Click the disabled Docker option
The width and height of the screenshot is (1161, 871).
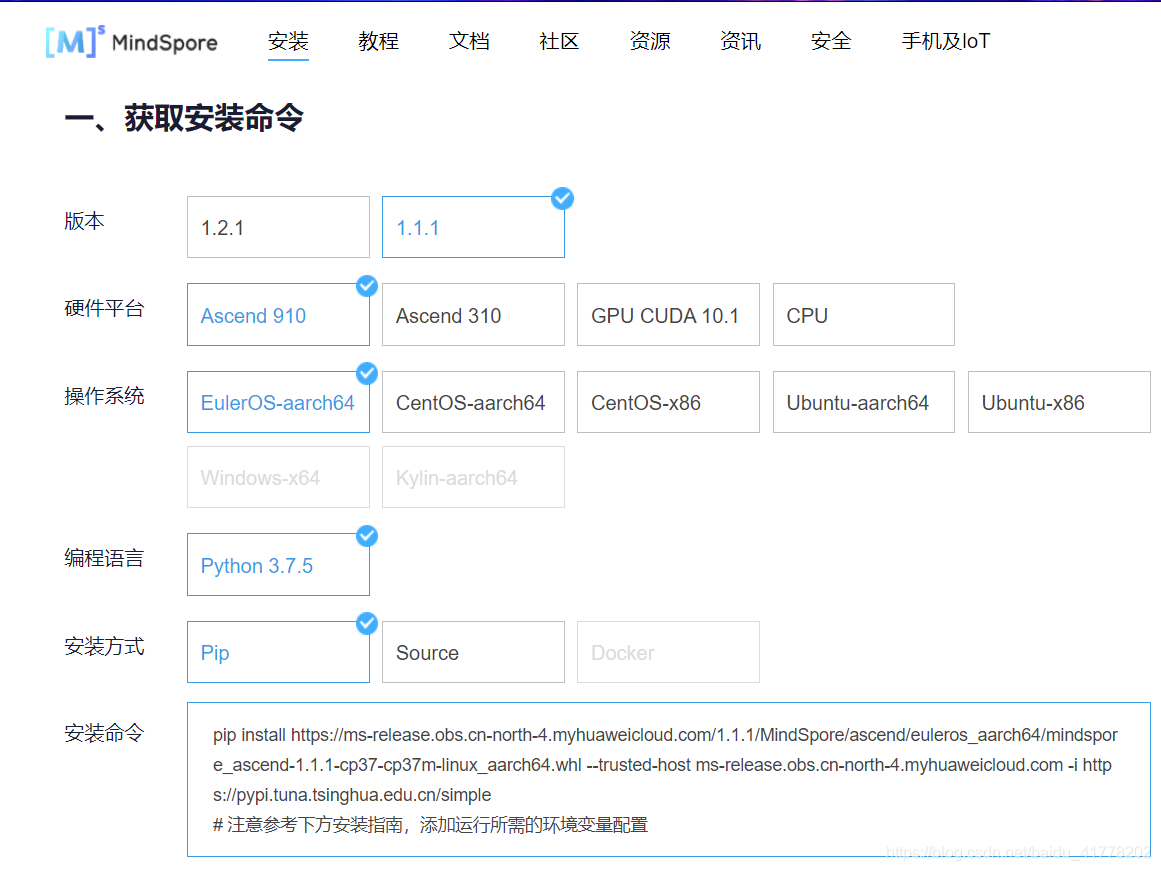click(x=668, y=652)
